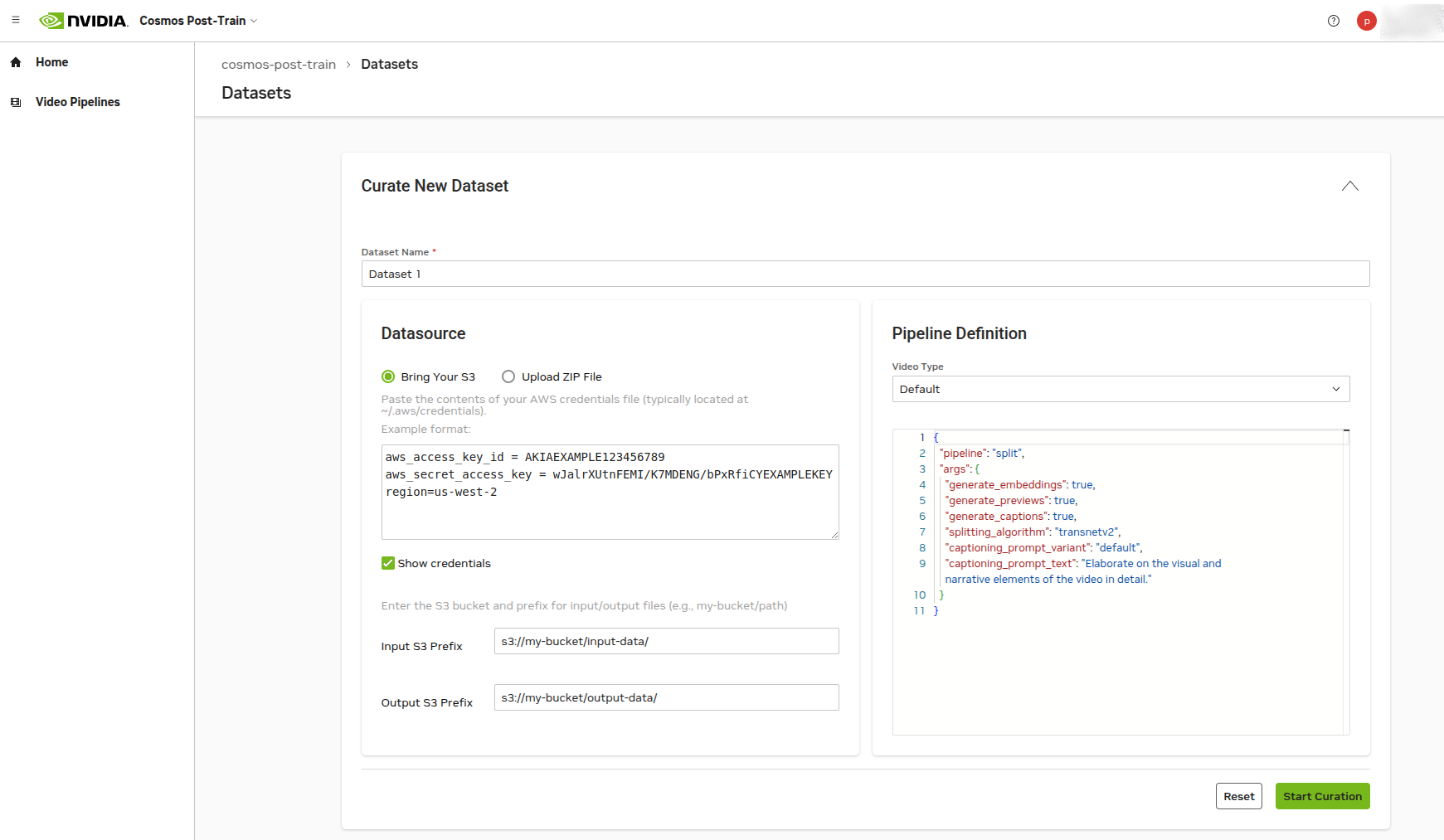Open the help question-mark icon
The width and height of the screenshot is (1444, 840).
click(1334, 21)
